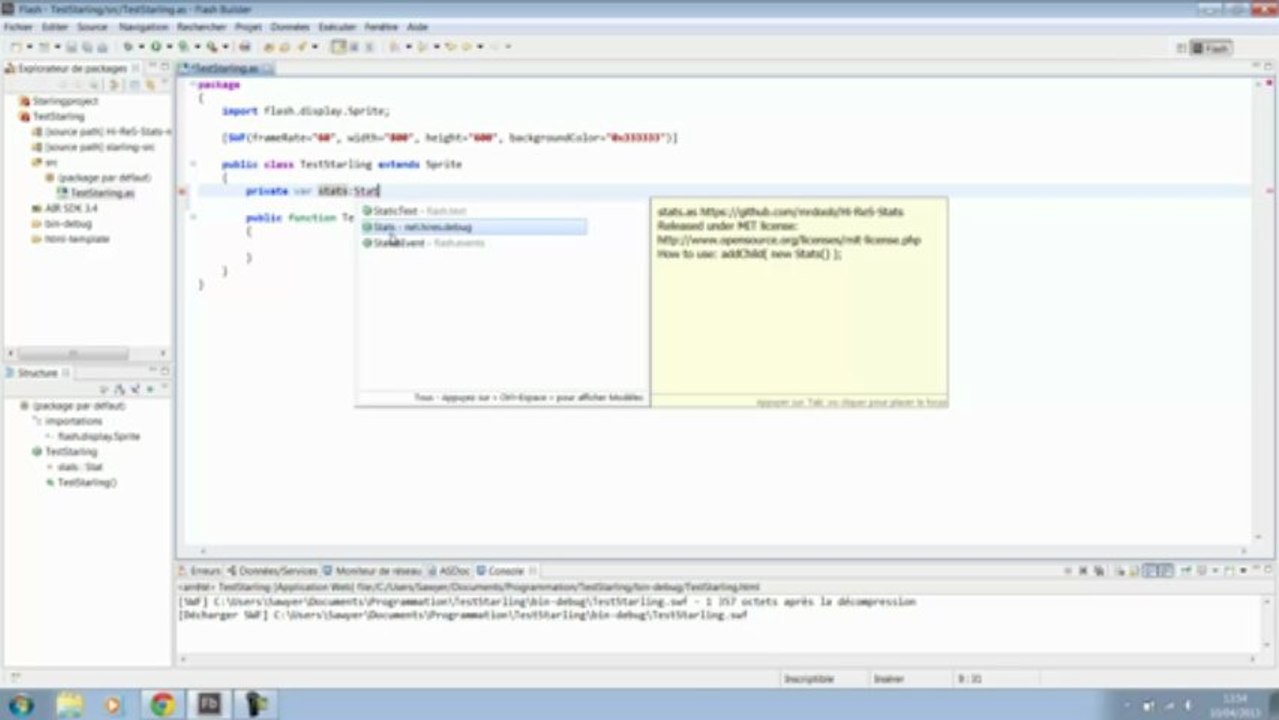Image resolution: width=1279 pixels, height=720 pixels.
Task: Select the html-template folder
Action: point(71,239)
